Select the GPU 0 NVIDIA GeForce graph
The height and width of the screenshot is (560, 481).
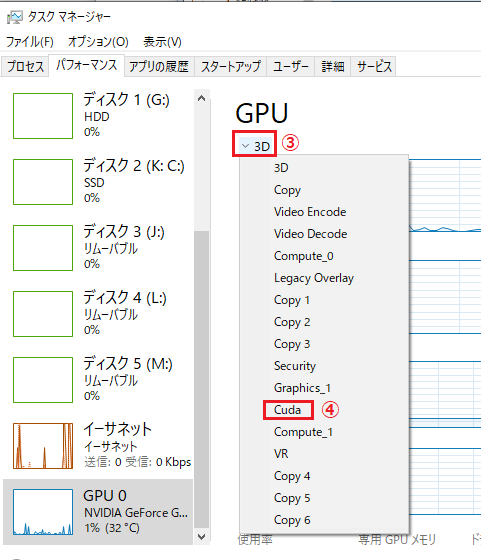(43, 512)
